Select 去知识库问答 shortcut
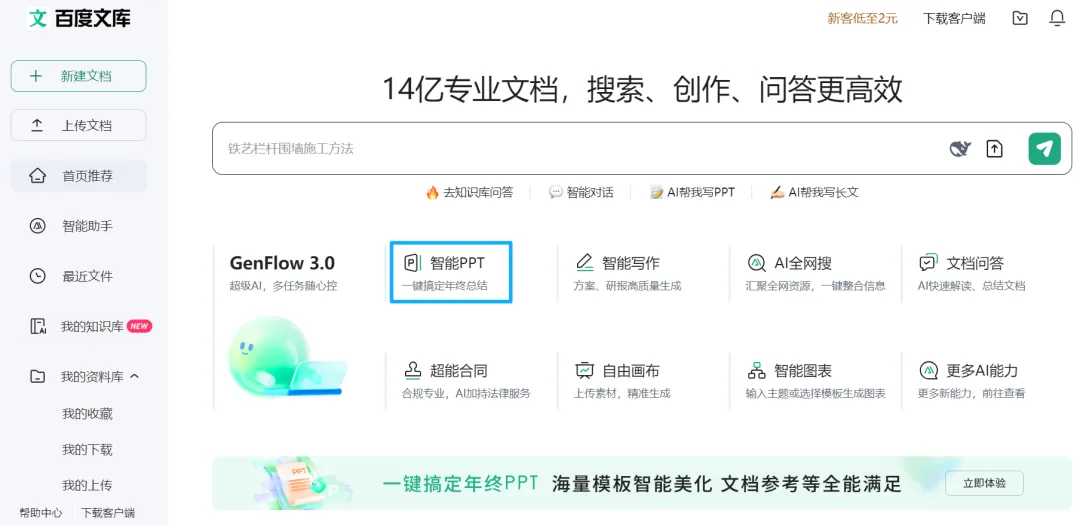 469,192
